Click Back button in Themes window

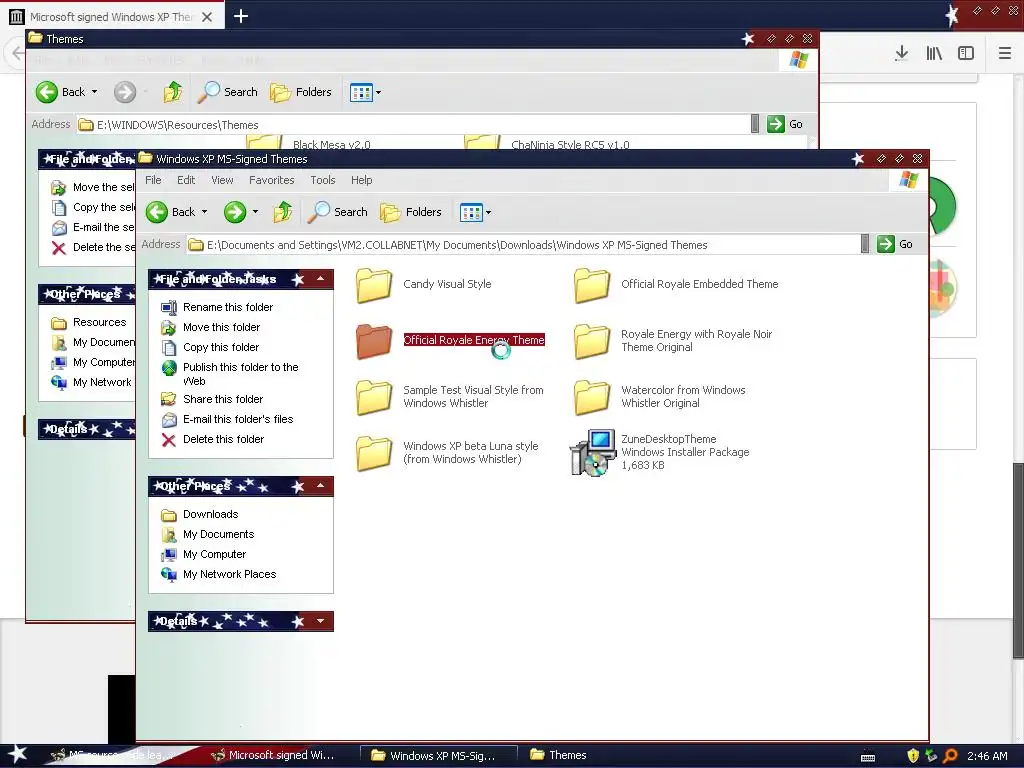point(60,92)
